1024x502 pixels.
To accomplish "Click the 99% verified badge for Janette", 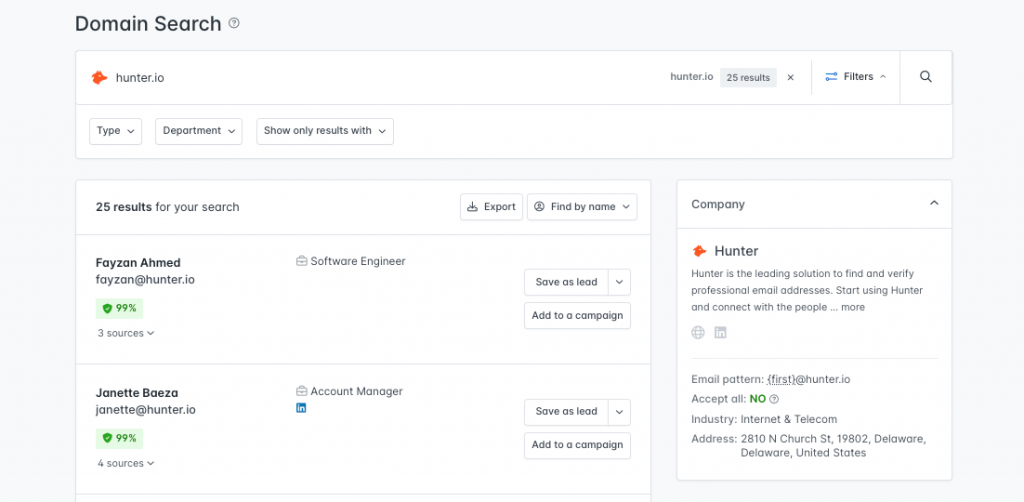I will 120,439.
